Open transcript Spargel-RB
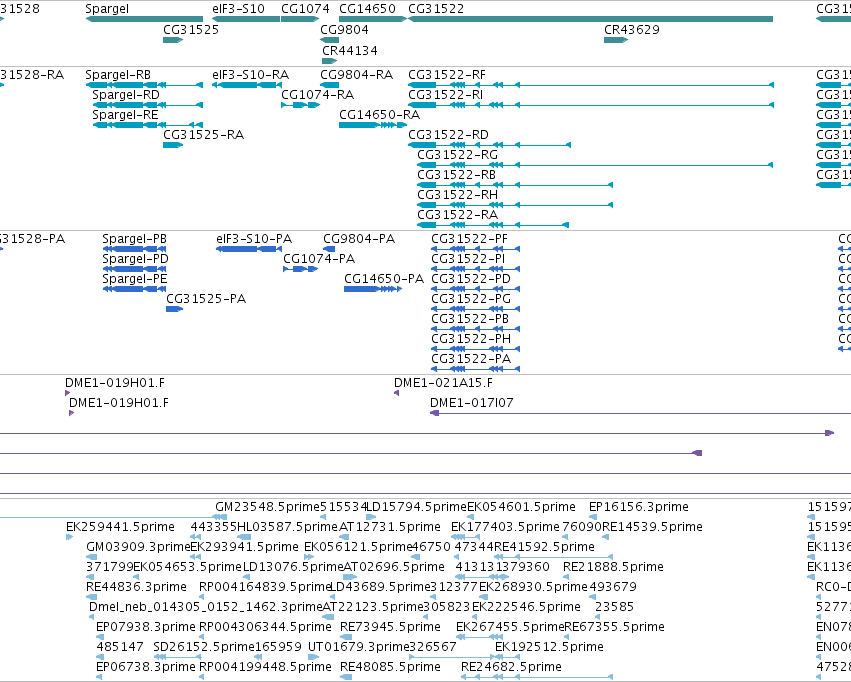 [118, 75]
